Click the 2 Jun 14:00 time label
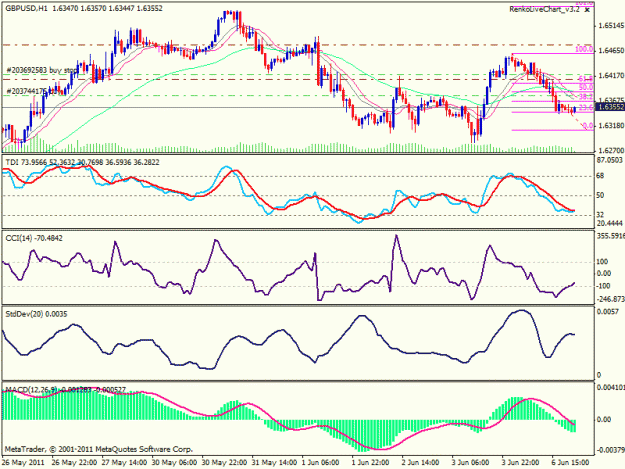The height and width of the screenshot is (469, 625). tap(423, 463)
